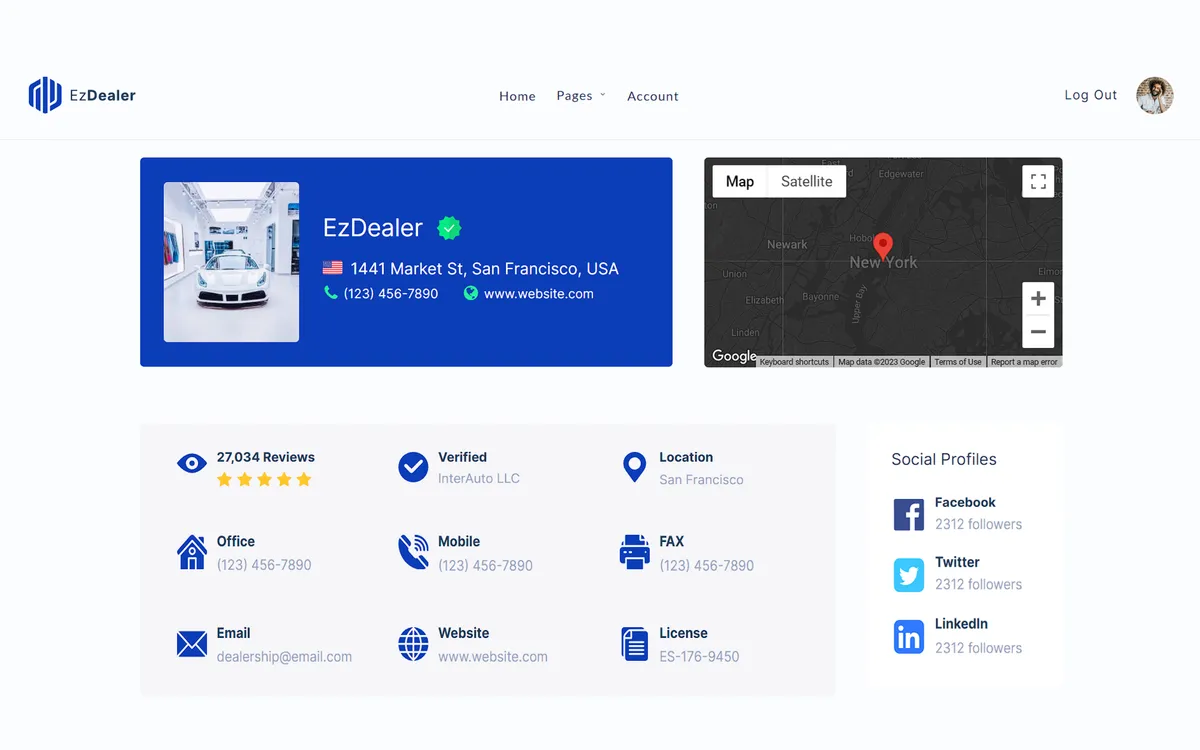
Task: Open the www.website.com link in banner
Action: [x=539, y=294]
